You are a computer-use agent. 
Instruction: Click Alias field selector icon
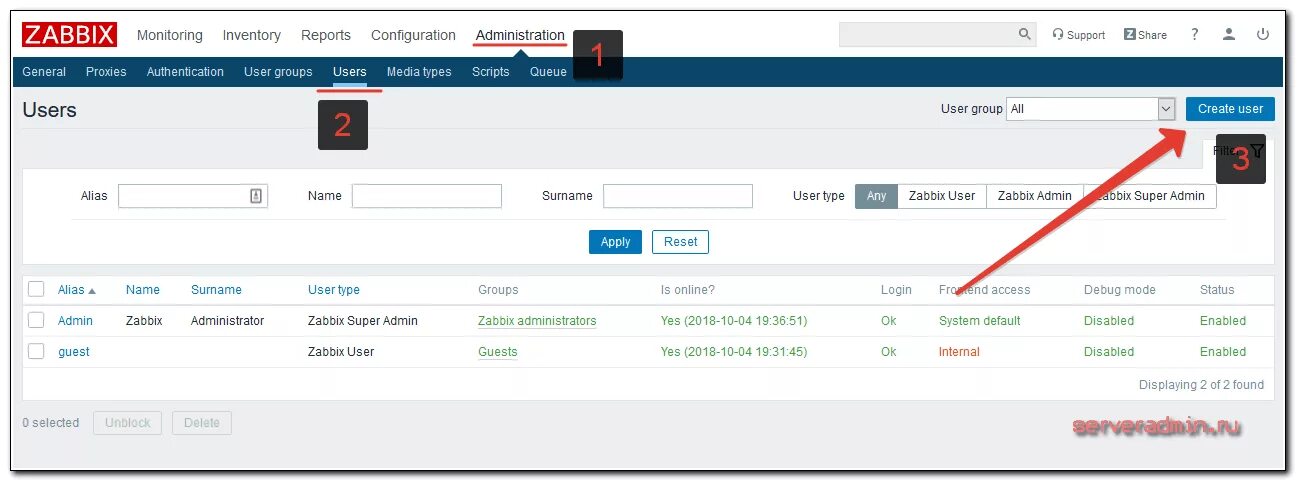click(256, 196)
